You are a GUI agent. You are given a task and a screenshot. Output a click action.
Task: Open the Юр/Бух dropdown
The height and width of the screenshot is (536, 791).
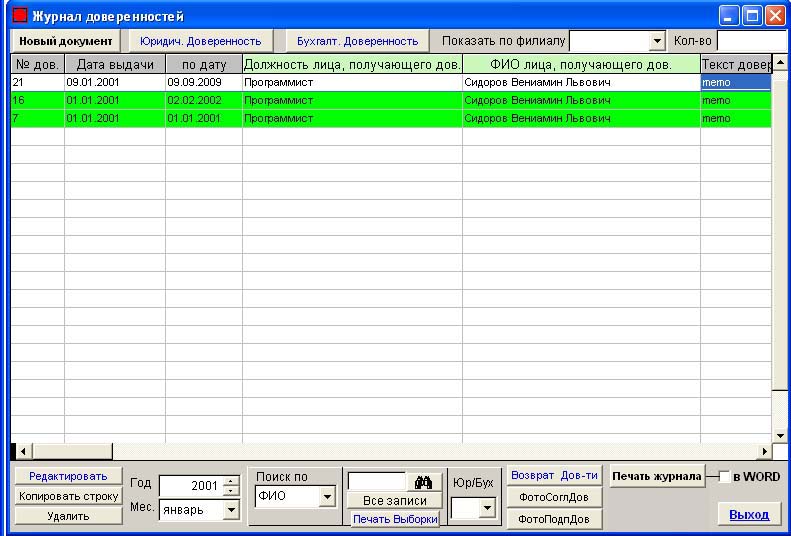[487, 509]
